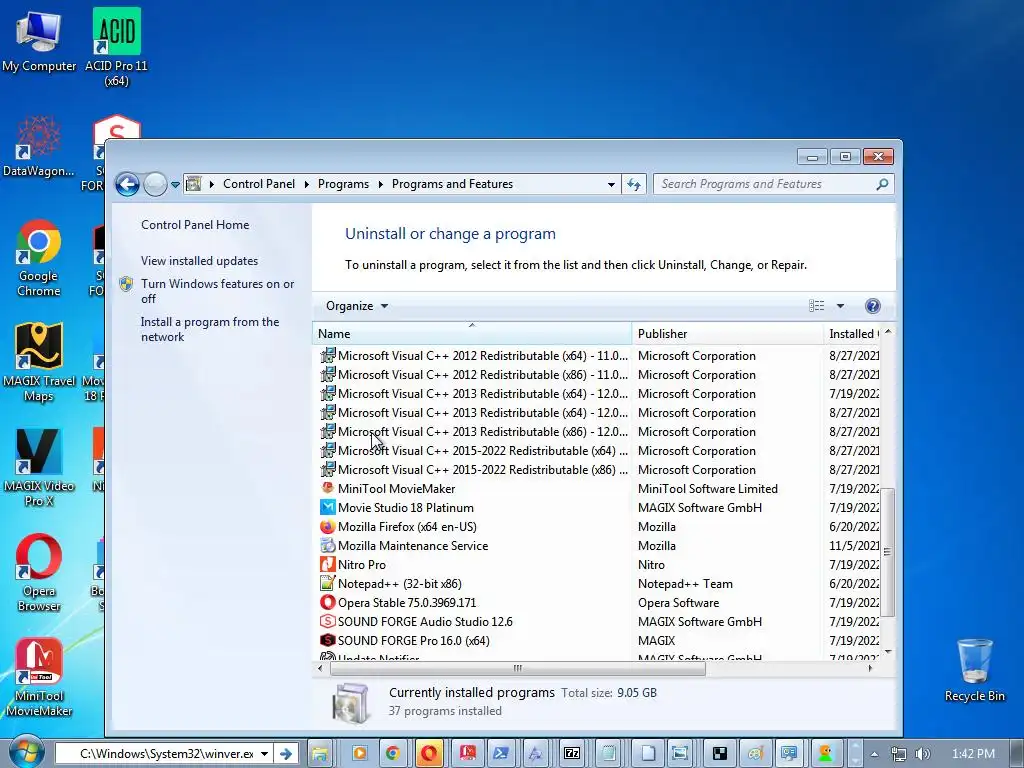Select Mozilla Maintenance Service icon in list
This screenshot has width=1024, height=768.
(328, 545)
